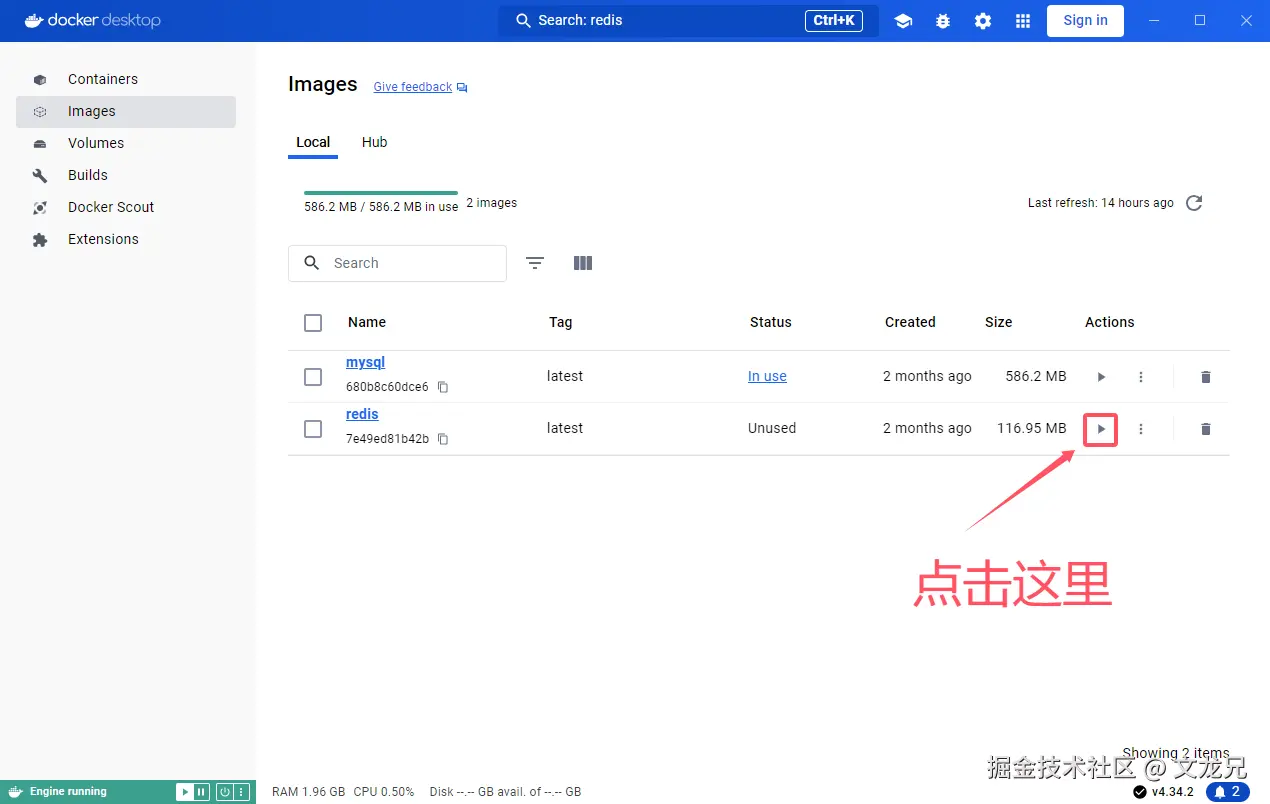The width and height of the screenshot is (1270, 804).
Task: Open the redis image link
Action: click(x=362, y=414)
